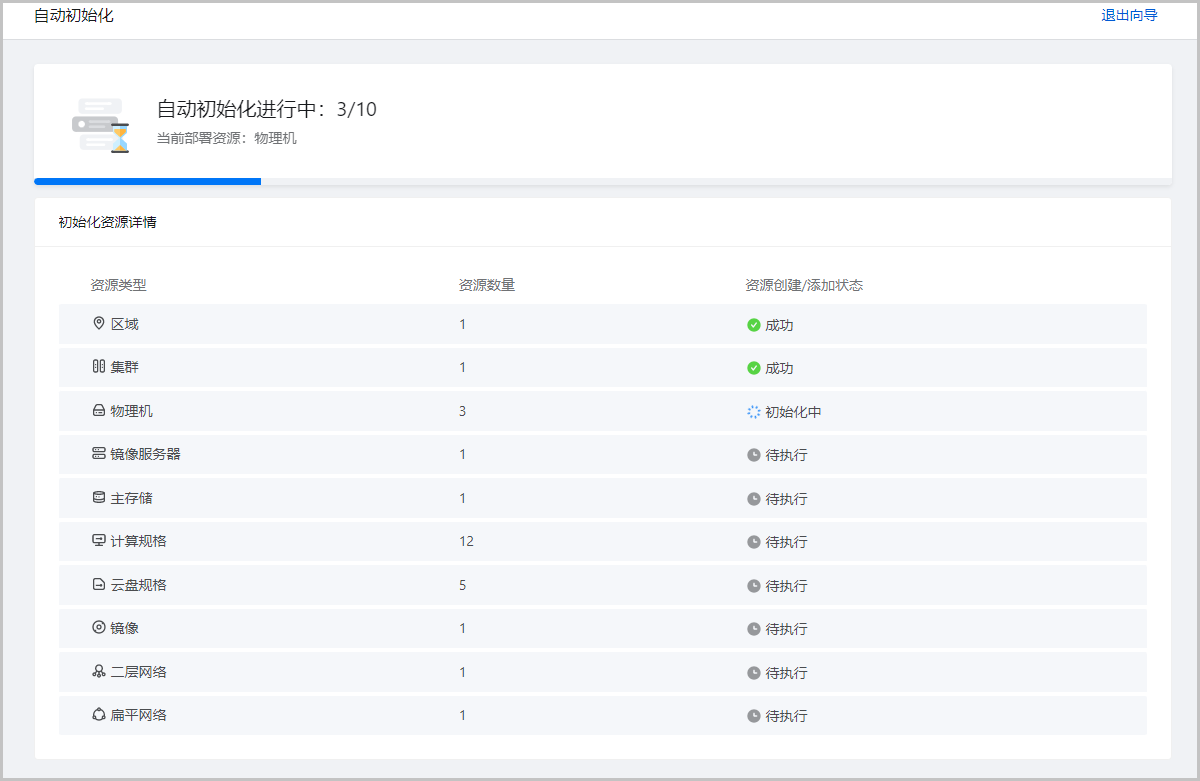
Task: Click the 资源类型 column header
Action: pos(118,285)
